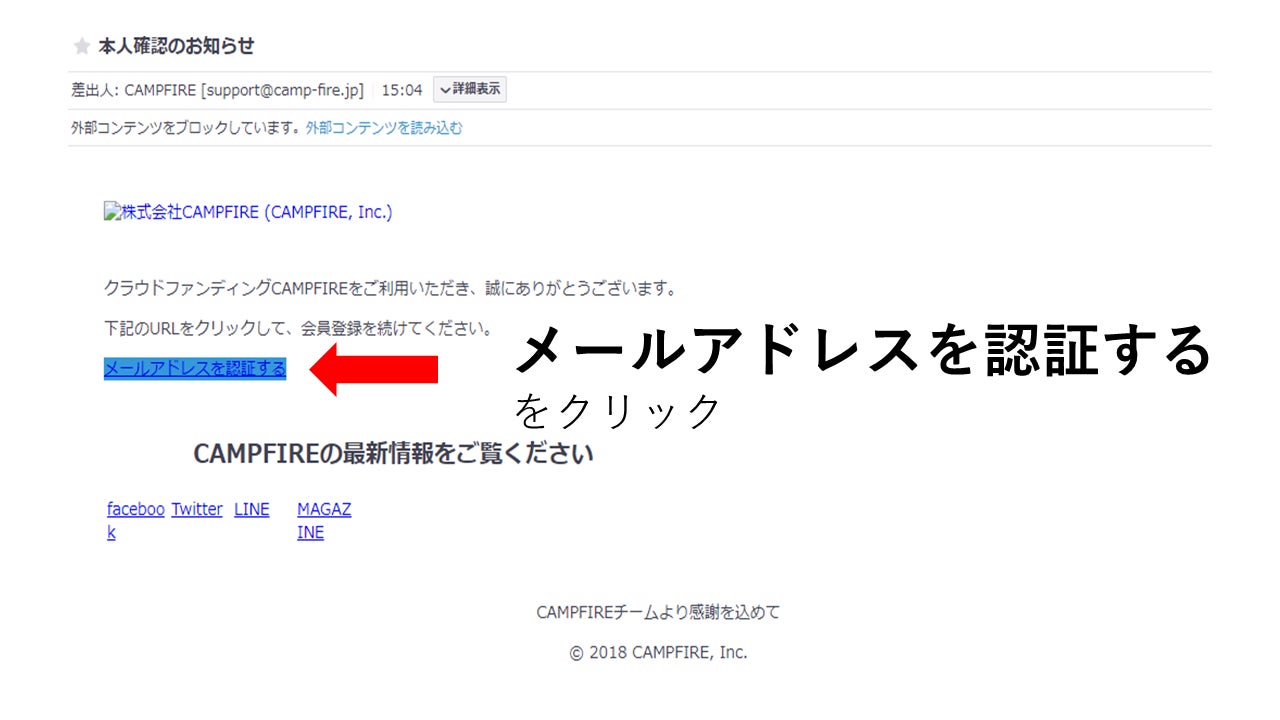The image size is (1280, 720).
Task: Expand the 詳細表示 sender details dropdown
Action: pyautogui.click(x=470, y=90)
